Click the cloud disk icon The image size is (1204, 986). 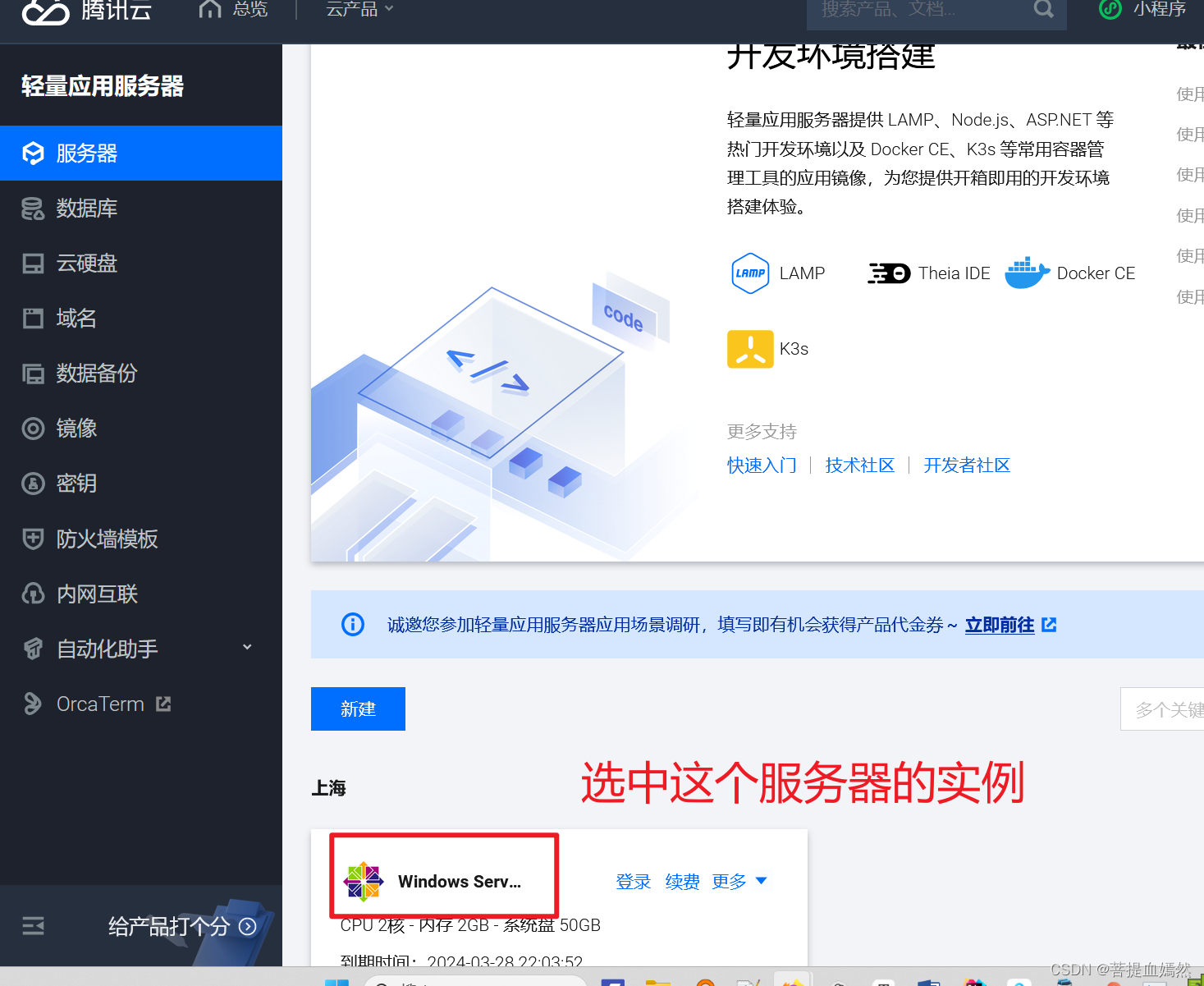point(33,264)
